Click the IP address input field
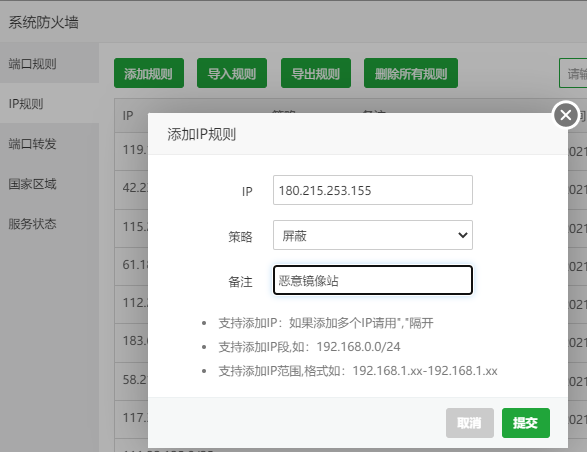Viewport: 587px width, 452px height. 373,190
